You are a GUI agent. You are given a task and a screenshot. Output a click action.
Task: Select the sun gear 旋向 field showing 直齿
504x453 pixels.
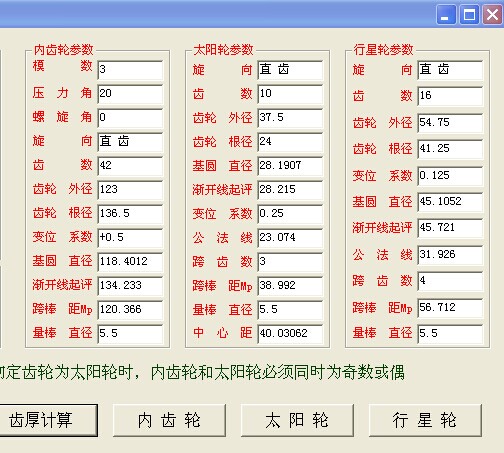pyautogui.click(x=290, y=70)
